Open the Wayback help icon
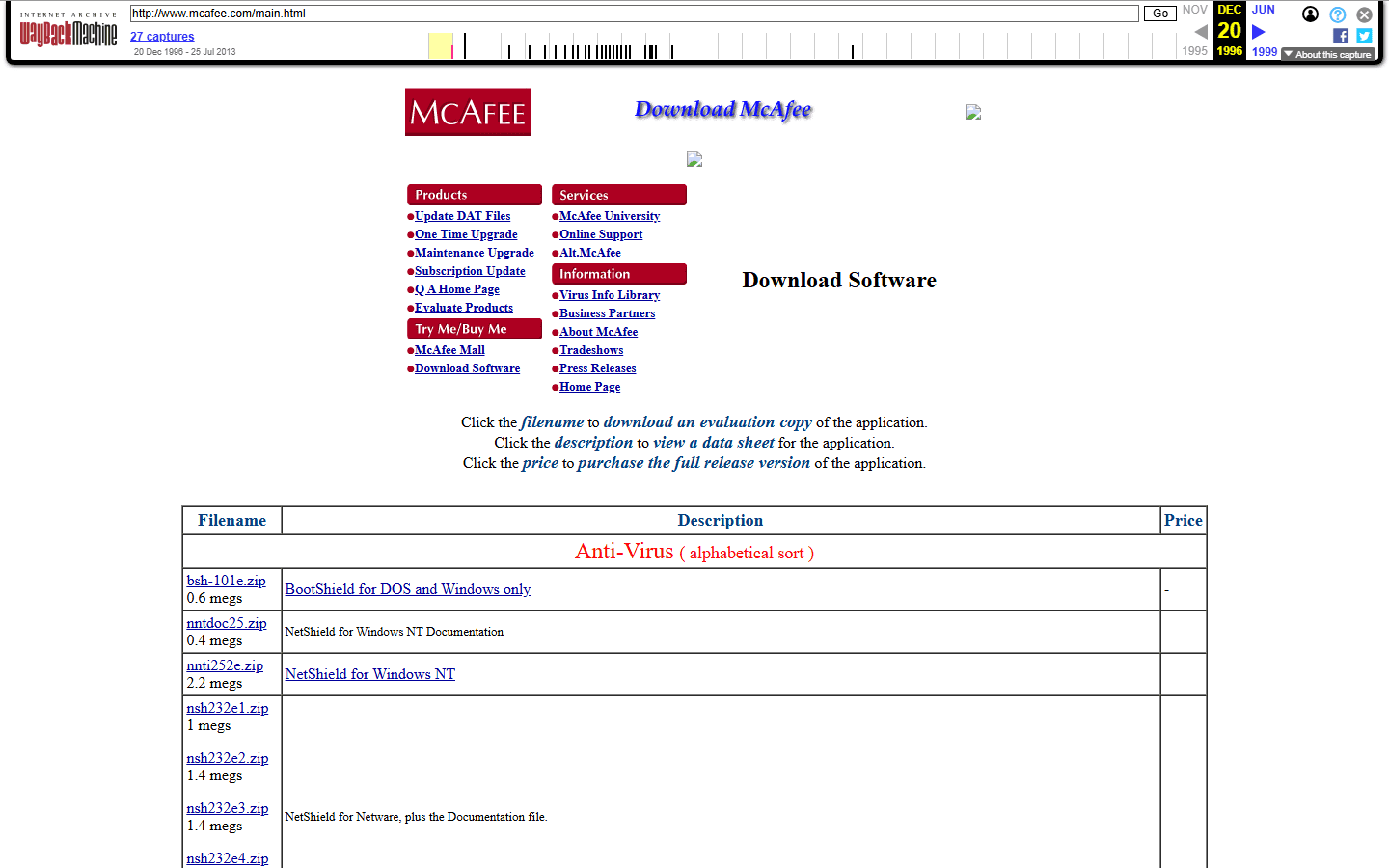 (x=1337, y=14)
